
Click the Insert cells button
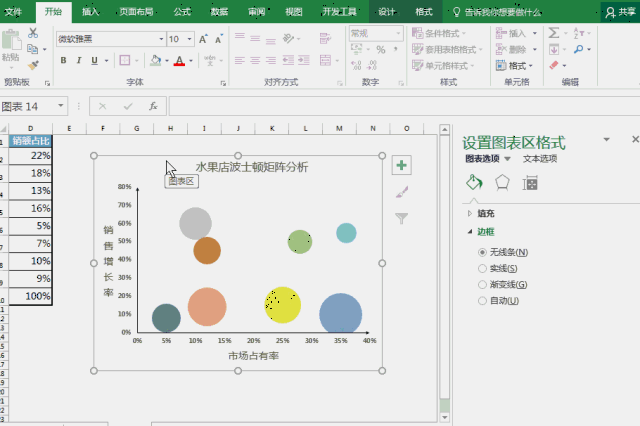[511, 33]
